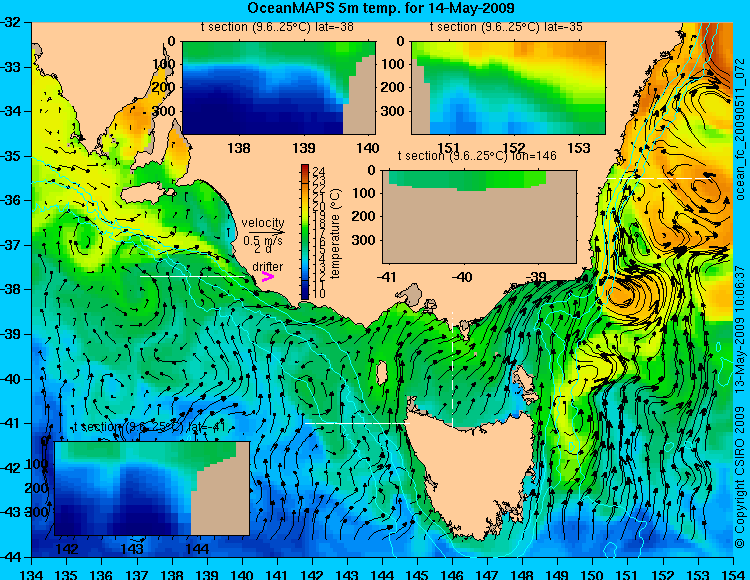Viewport: 750px width, 580px height.
Task: Click the '152' axis label on the lat=-35 section
Action: click(x=514, y=148)
